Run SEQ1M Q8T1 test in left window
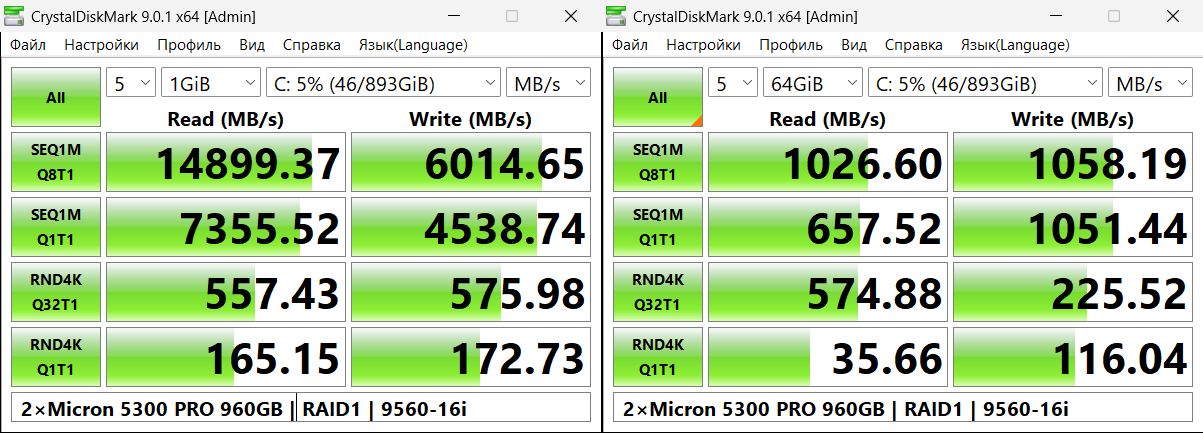1203x433 pixels. point(56,162)
